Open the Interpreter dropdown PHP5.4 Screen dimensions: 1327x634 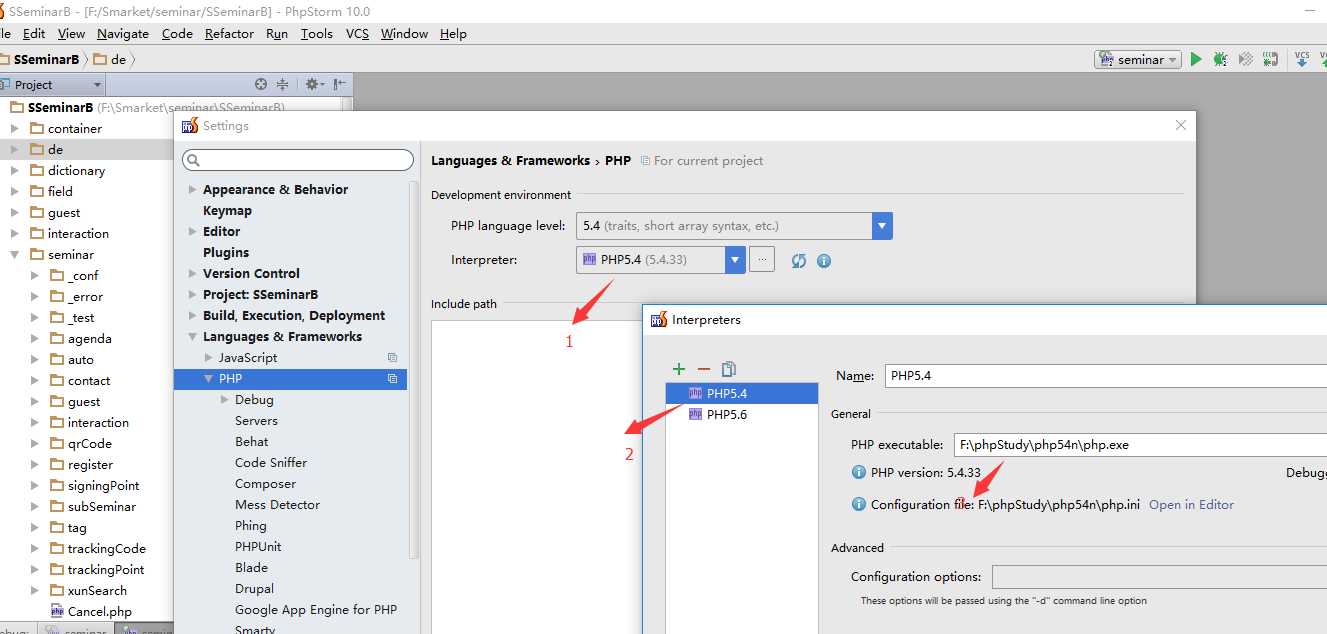(735, 260)
